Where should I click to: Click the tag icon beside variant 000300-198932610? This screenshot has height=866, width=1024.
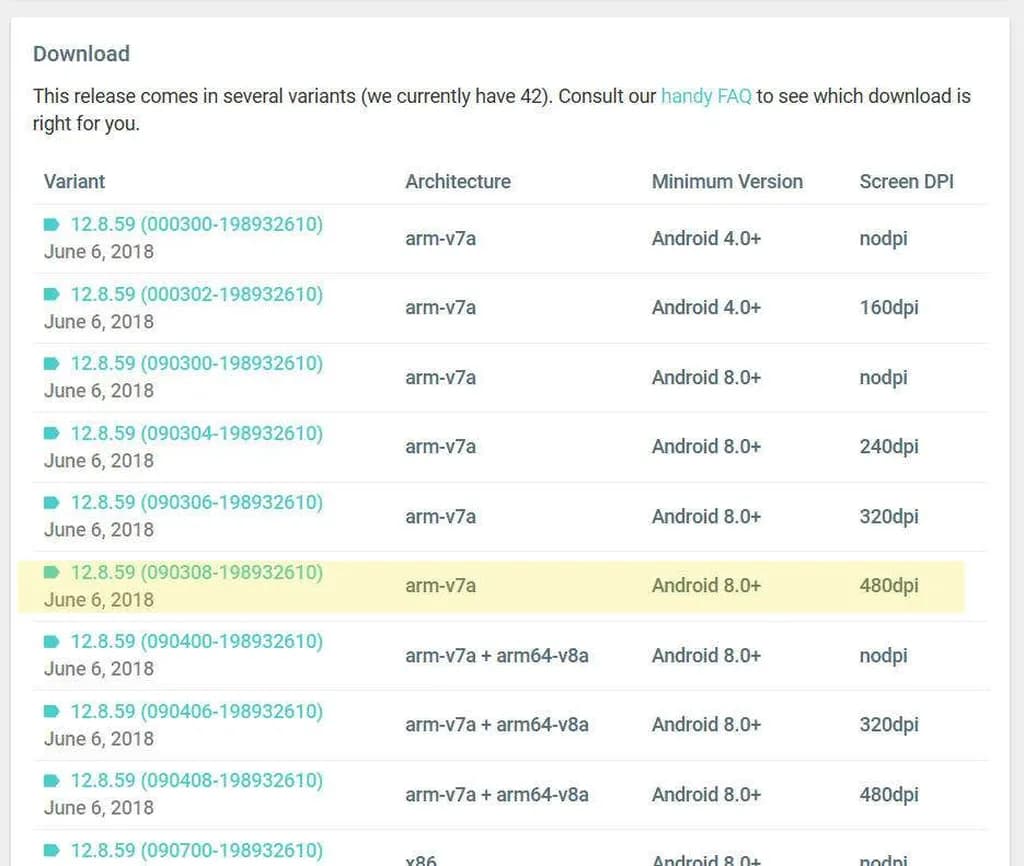52,225
